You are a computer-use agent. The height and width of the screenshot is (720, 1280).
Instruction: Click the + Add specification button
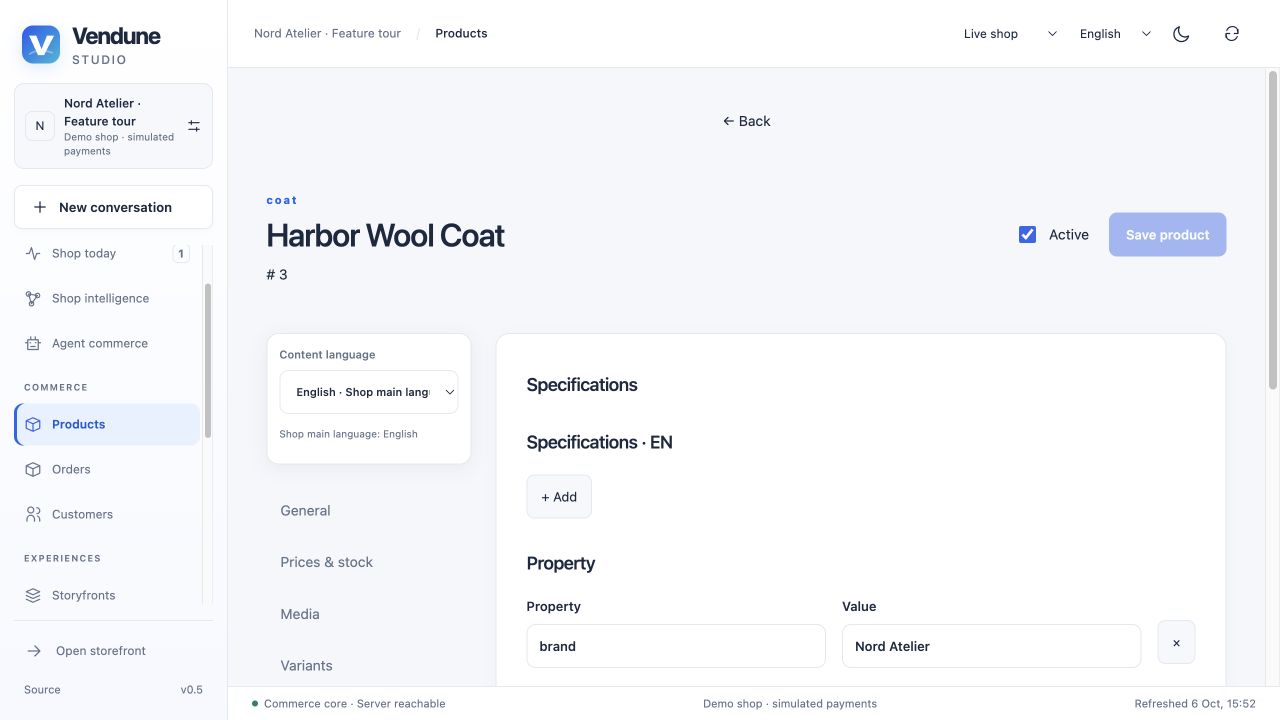tap(559, 497)
